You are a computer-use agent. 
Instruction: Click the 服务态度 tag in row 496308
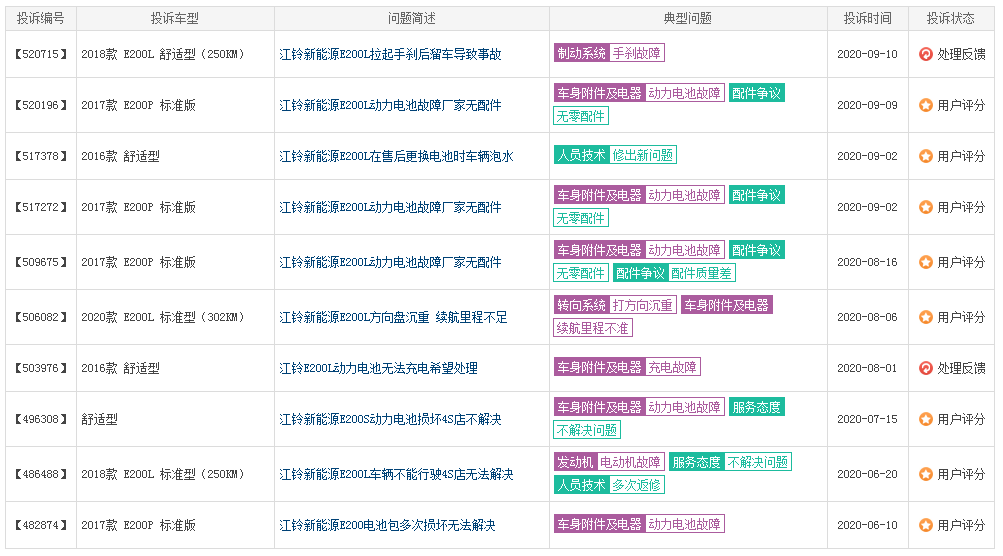757,407
